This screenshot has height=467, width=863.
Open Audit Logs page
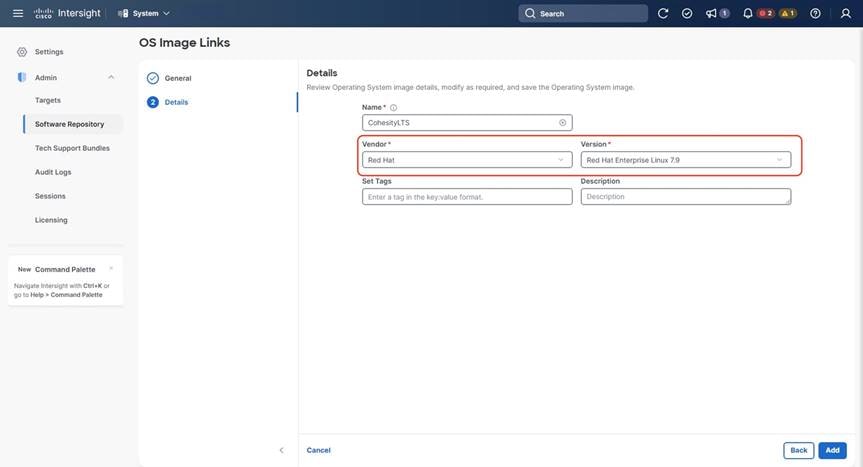point(53,172)
